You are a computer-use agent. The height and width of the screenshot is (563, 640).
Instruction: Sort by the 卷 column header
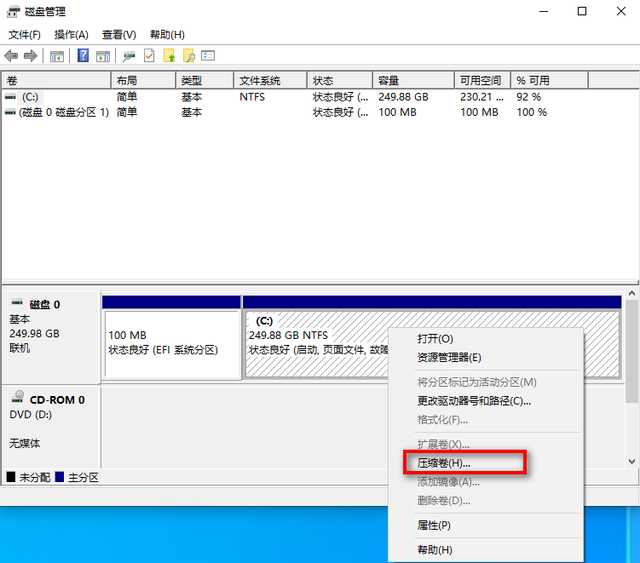(x=57, y=80)
